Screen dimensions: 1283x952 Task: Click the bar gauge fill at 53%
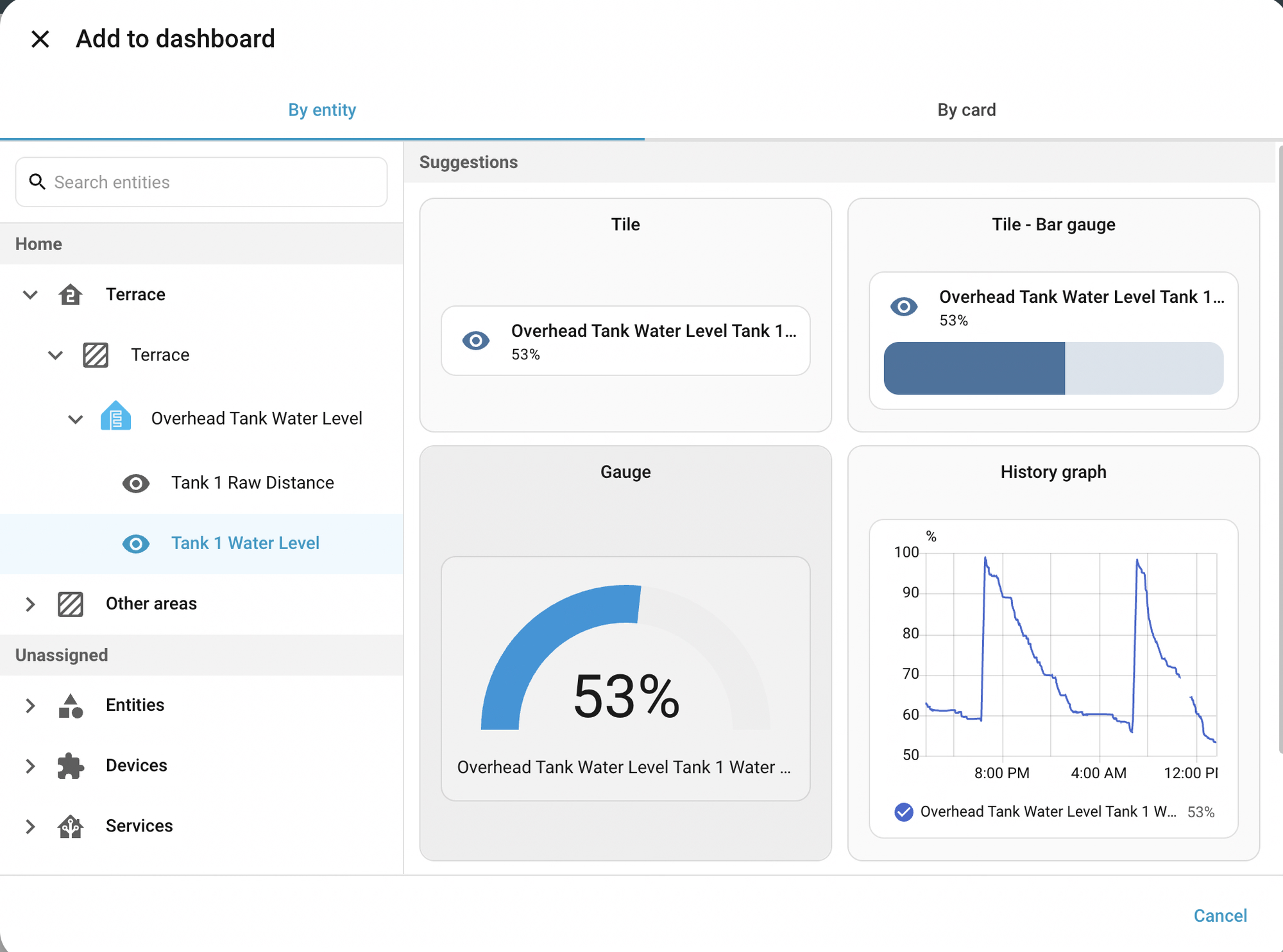coord(974,368)
